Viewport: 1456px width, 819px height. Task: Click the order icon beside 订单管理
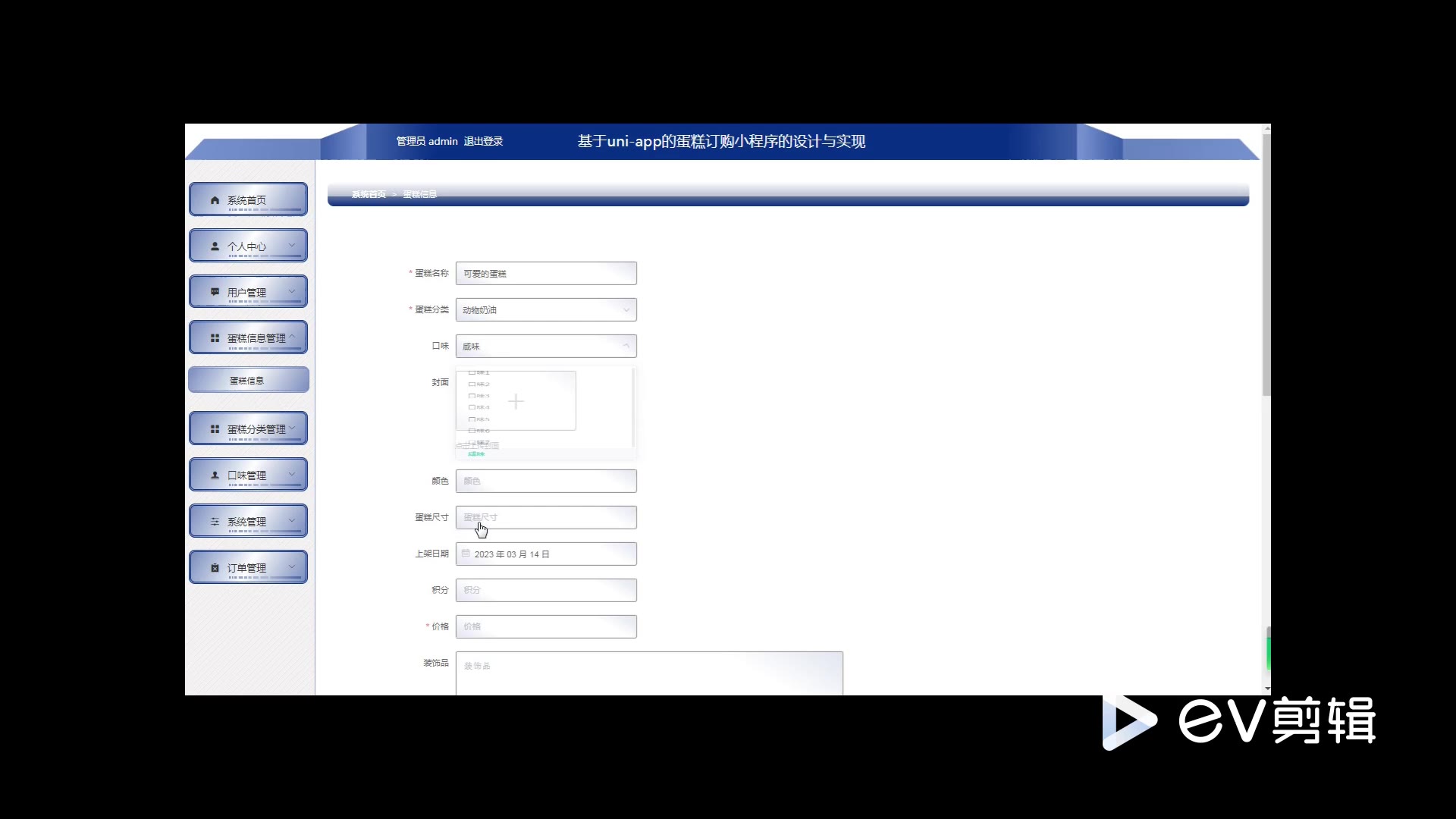(x=215, y=568)
